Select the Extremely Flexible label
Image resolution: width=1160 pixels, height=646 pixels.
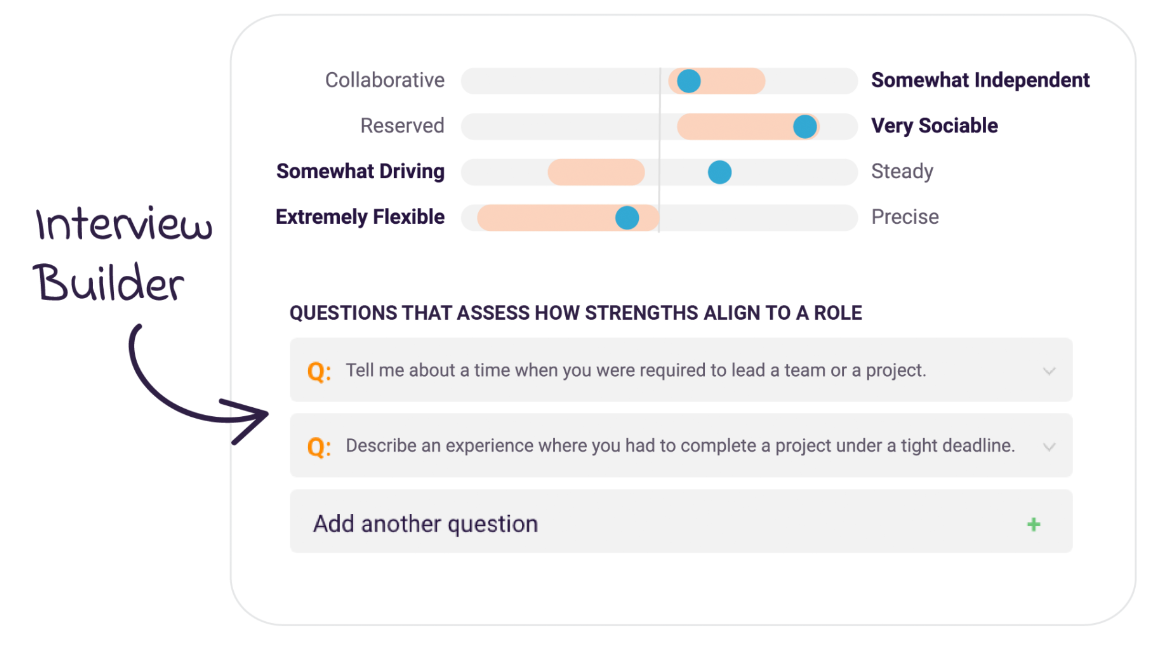coord(360,217)
